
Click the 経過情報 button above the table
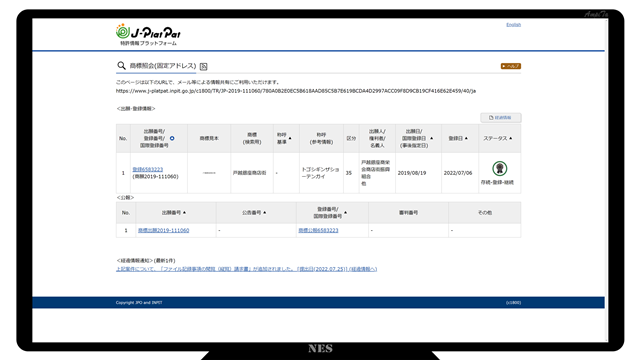[501, 118]
